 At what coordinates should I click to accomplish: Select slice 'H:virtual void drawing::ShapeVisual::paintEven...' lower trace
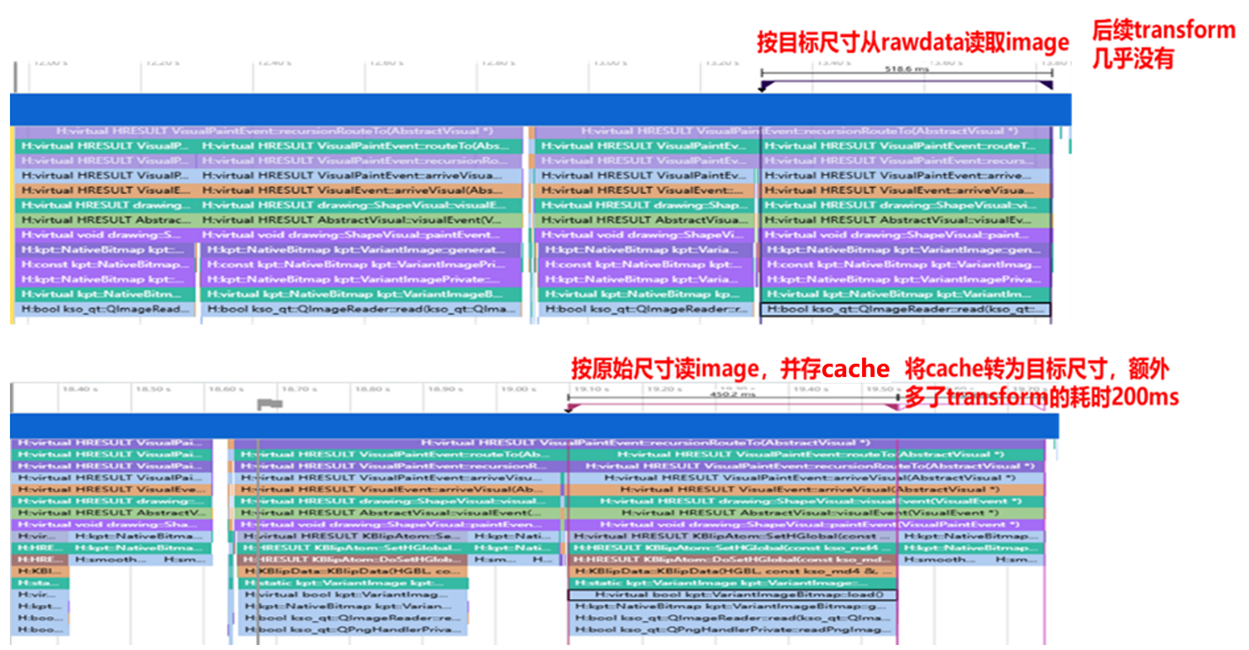(x=396, y=524)
